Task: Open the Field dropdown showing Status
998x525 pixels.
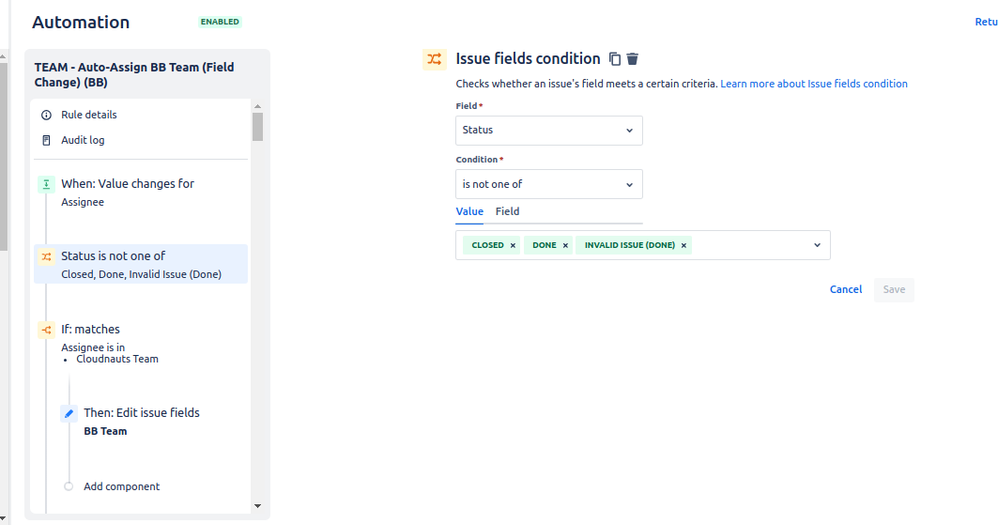Action: click(549, 130)
